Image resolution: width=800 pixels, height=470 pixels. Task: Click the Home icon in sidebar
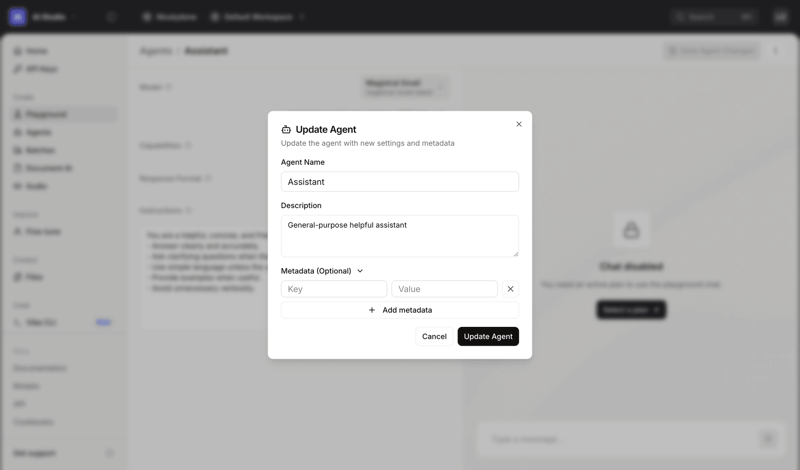tap(18, 51)
